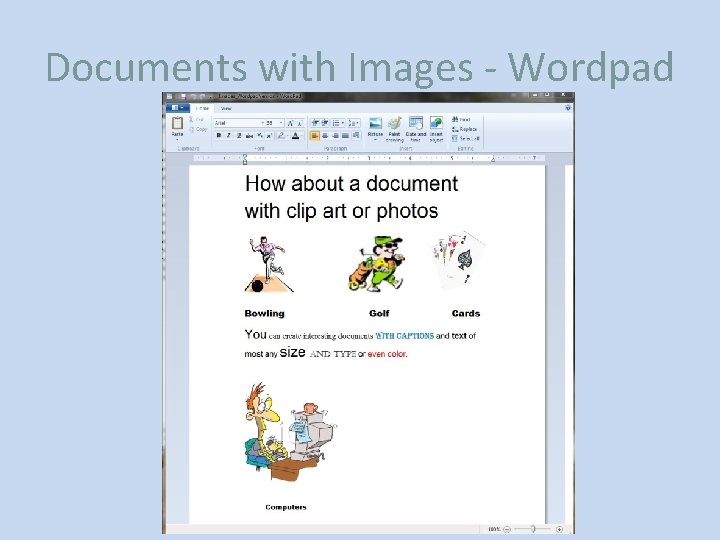This screenshot has height=540, width=720.
Task: Click the right indent marker on ruler
Action: [x=493, y=159]
